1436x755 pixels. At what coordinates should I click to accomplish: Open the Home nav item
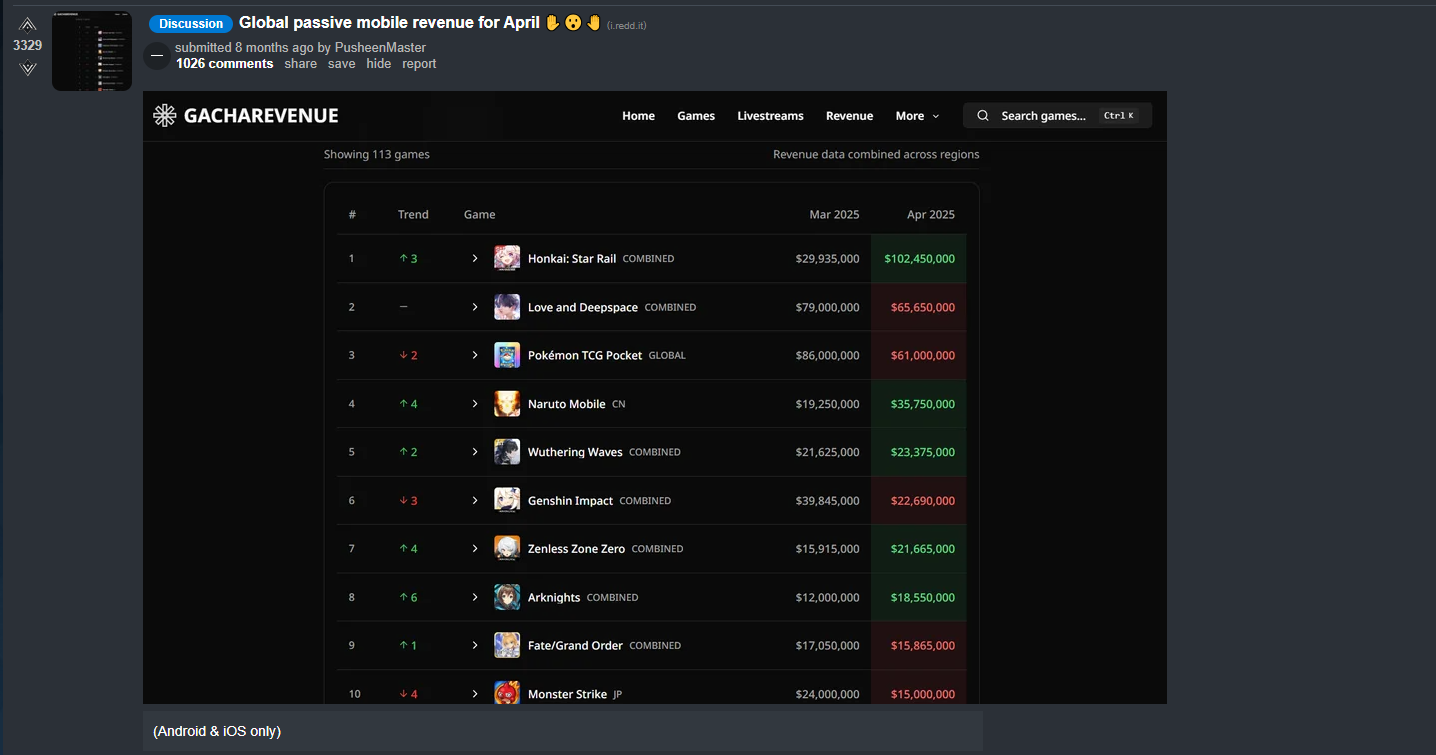(x=638, y=116)
